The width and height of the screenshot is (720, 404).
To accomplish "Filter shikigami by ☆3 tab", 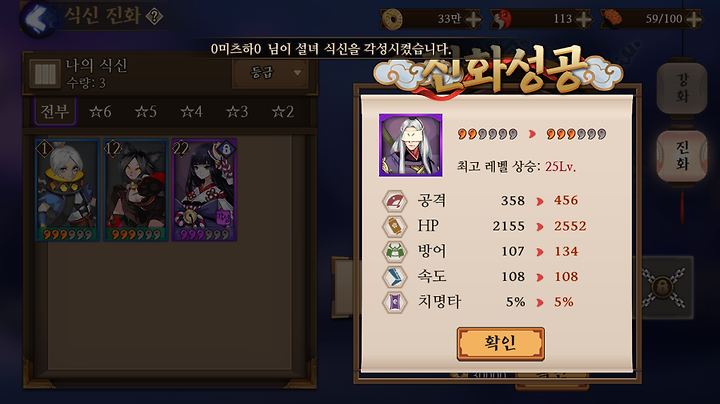I will (237, 112).
